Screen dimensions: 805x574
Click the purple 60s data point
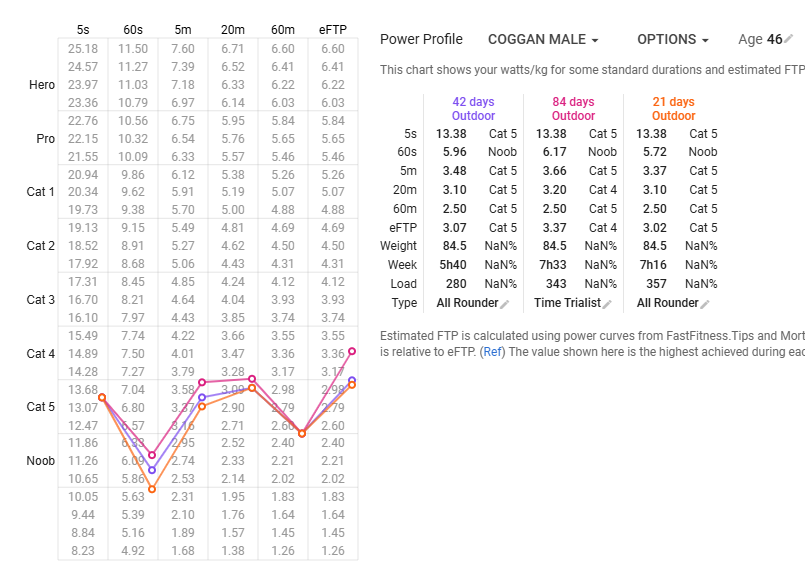pos(152,470)
